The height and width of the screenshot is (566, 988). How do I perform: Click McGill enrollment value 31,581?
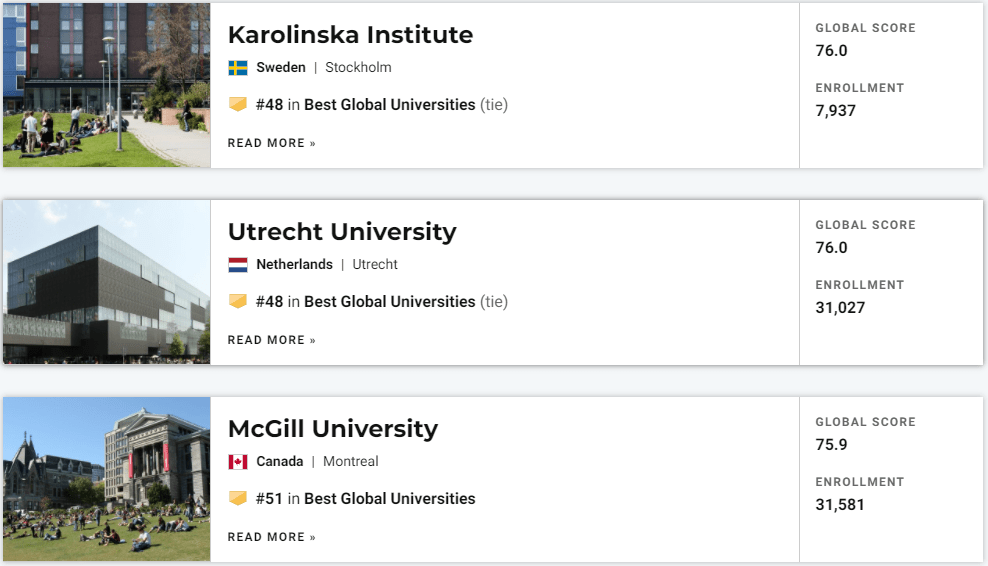[840, 505]
